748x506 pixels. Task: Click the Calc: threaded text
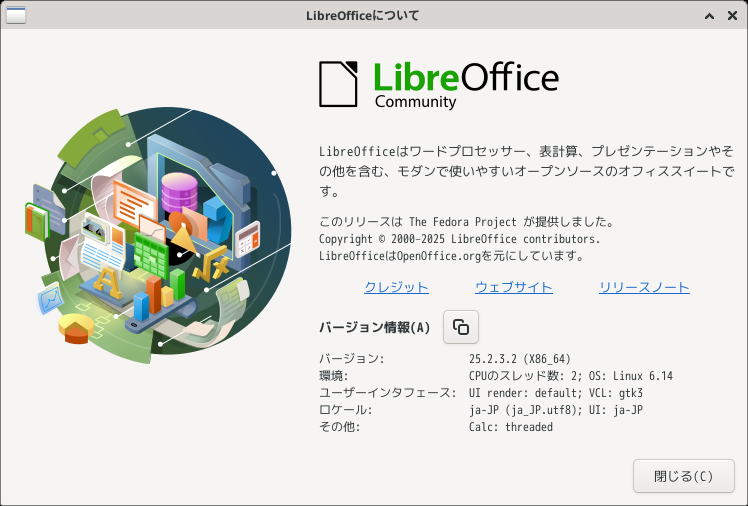point(510,427)
